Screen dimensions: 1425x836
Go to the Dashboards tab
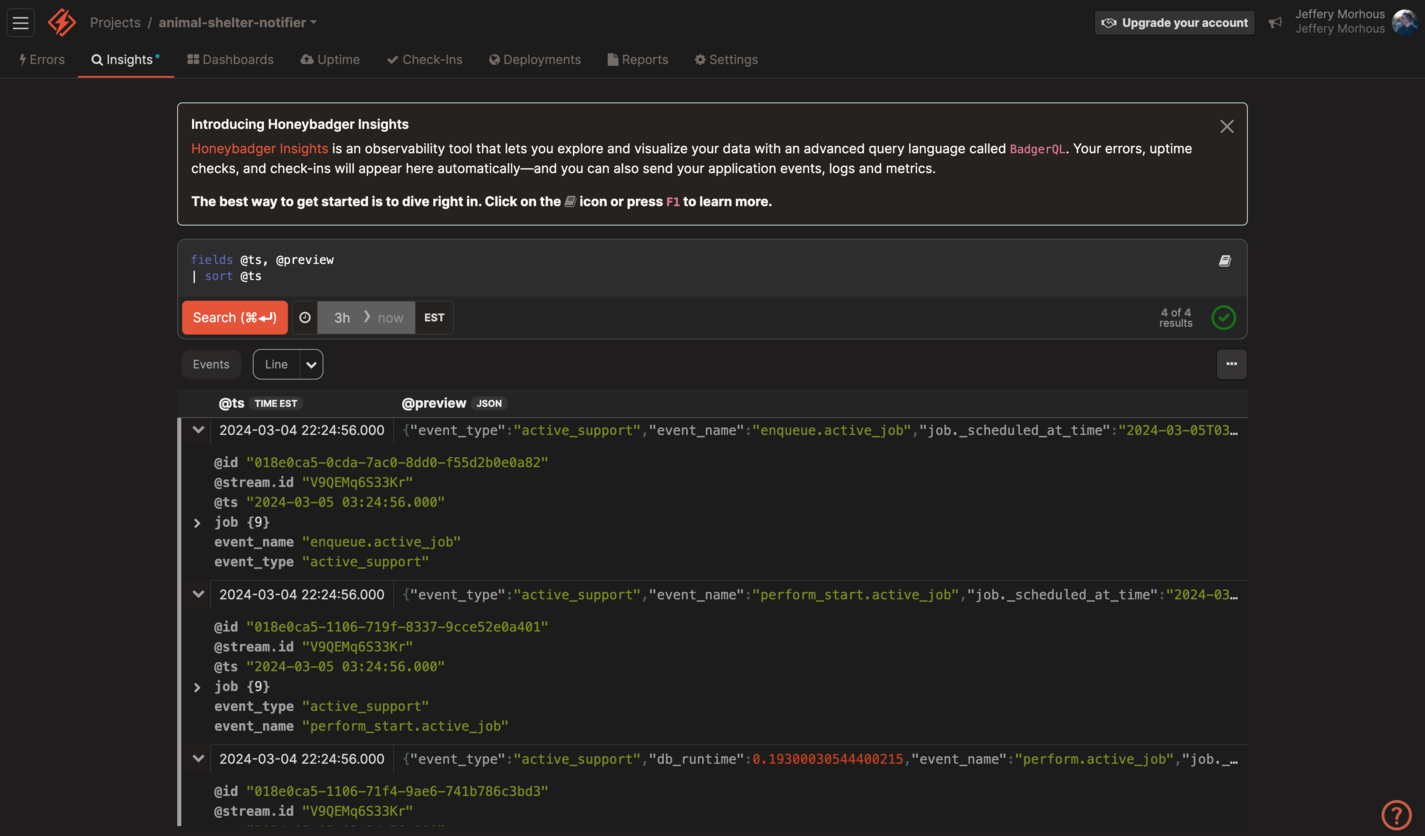pos(230,60)
